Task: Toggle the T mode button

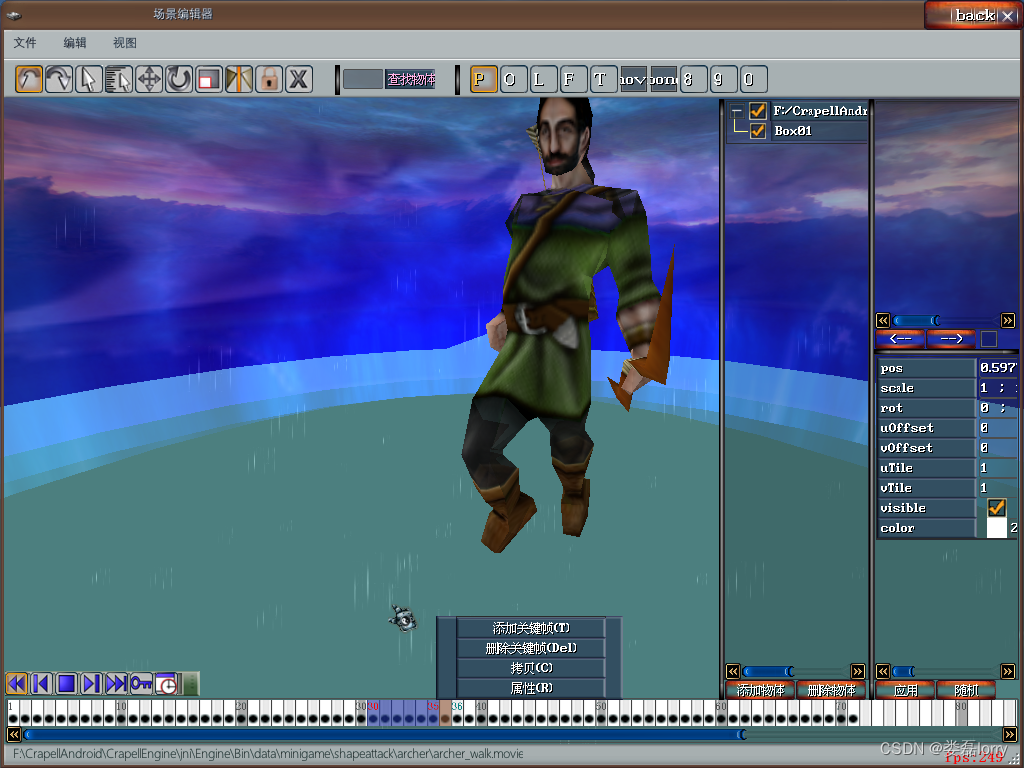Action: point(603,80)
